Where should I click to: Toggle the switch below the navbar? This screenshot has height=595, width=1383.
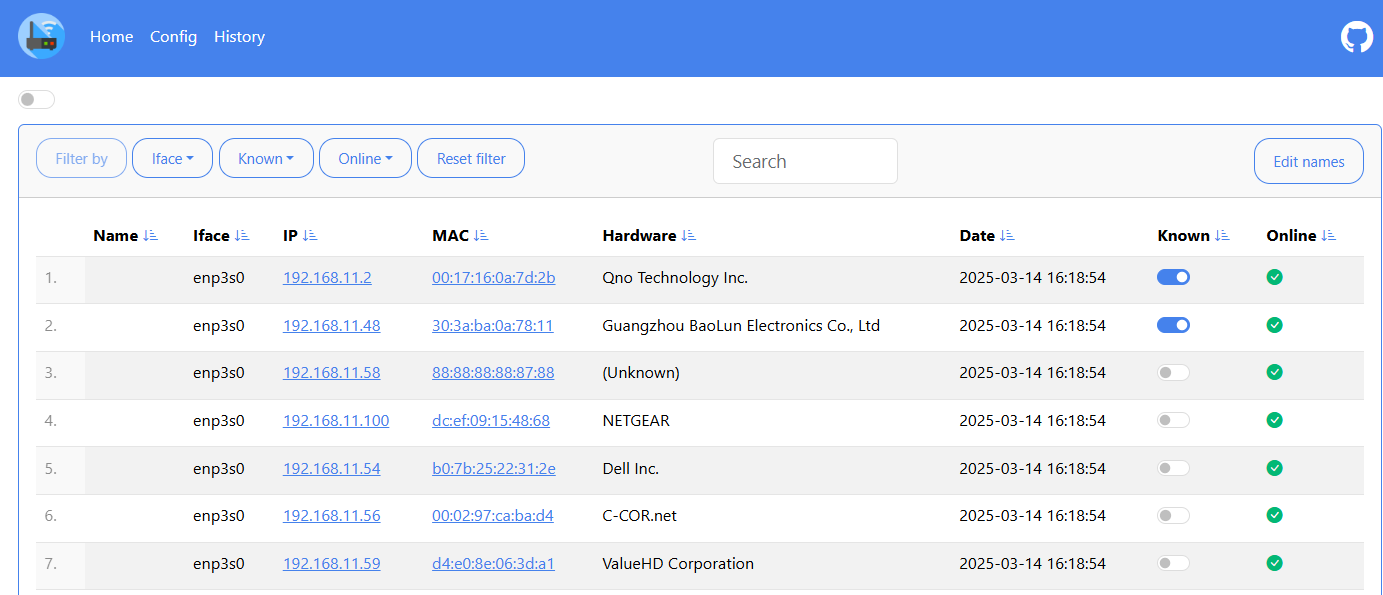(36, 99)
